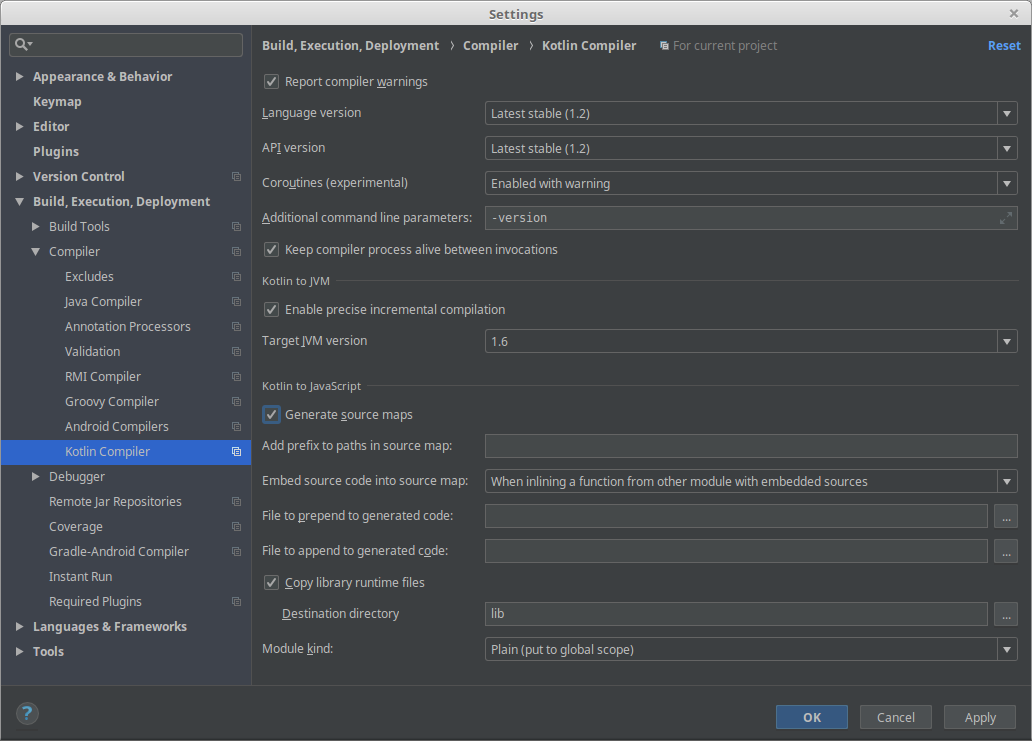Click project-level icon beside RMI Compiler
Screen dimensions: 1032x741
[x=236, y=376]
